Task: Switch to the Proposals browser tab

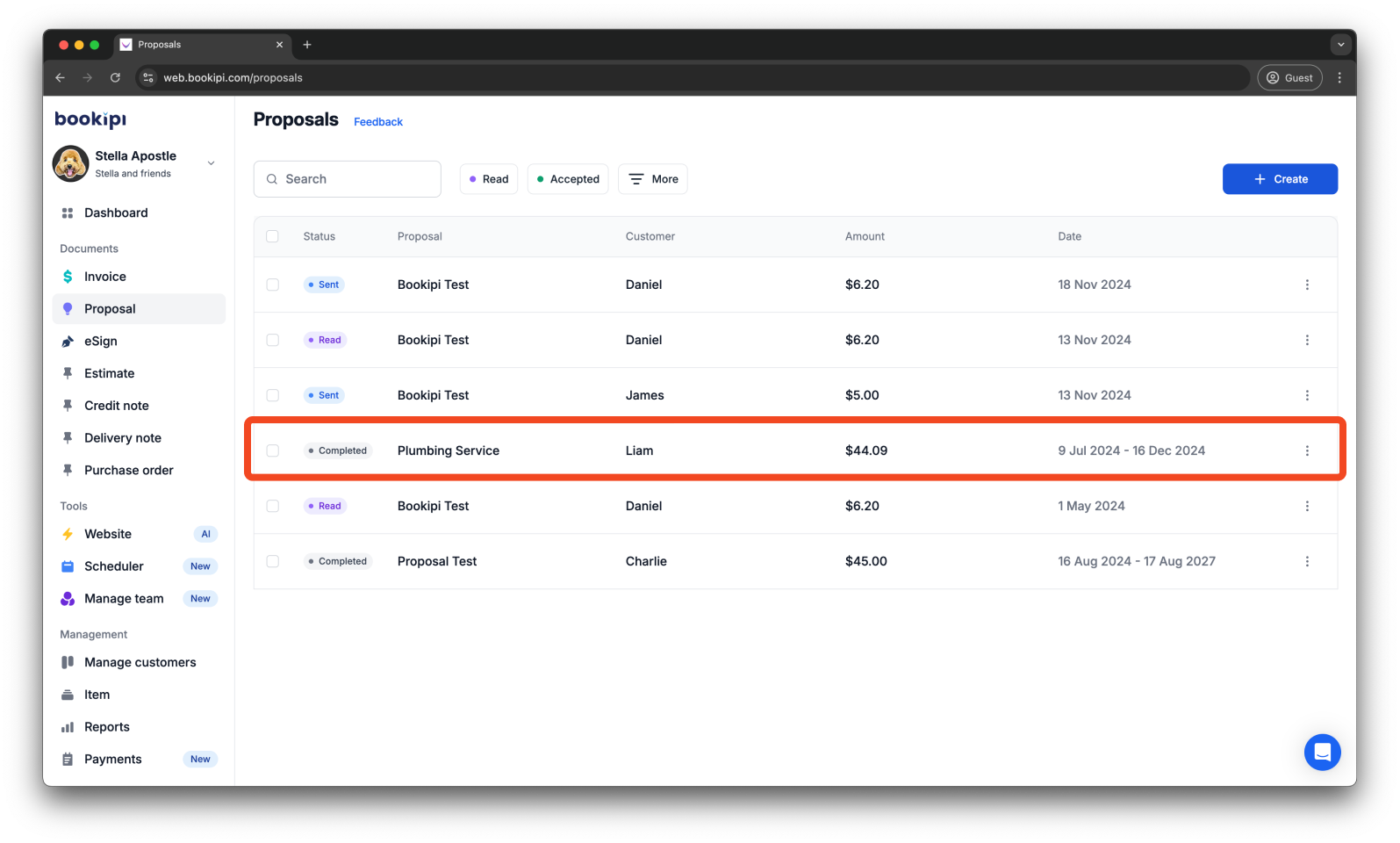Action: (x=202, y=45)
